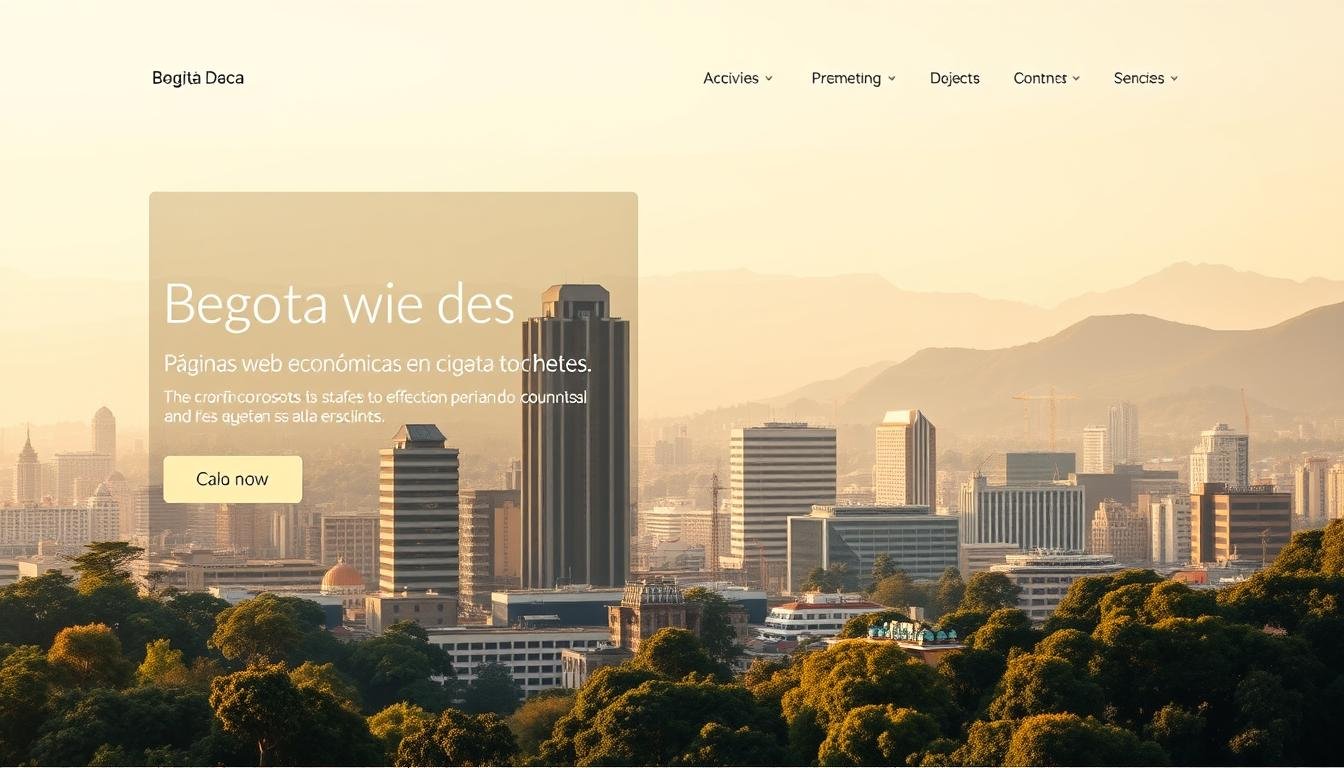Click the Premeting nav label
1344x768 pixels.
click(x=846, y=78)
